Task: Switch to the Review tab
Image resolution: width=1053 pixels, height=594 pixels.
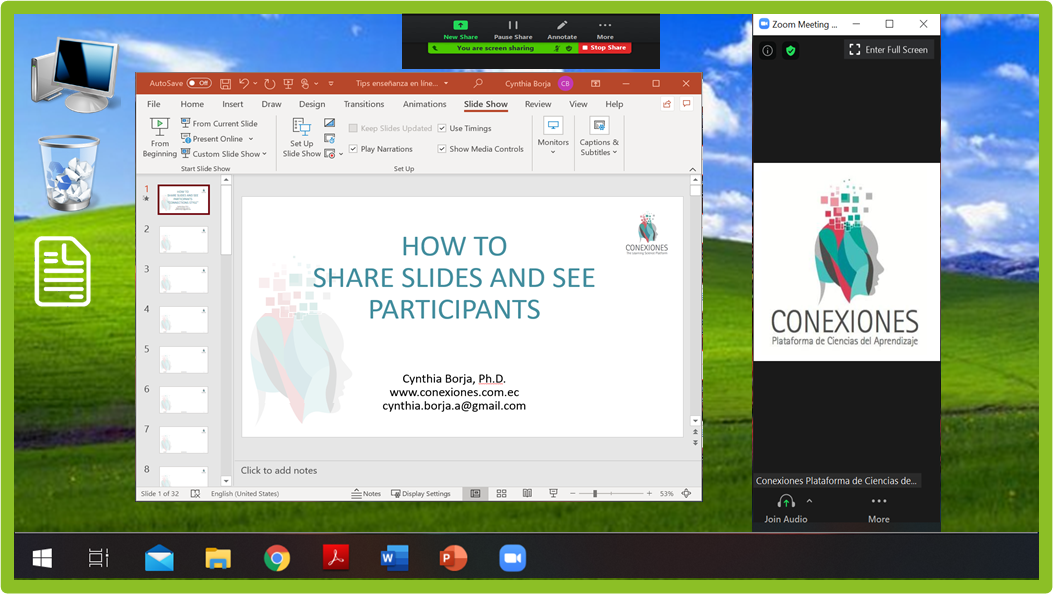Action: click(x=538, y=104)
